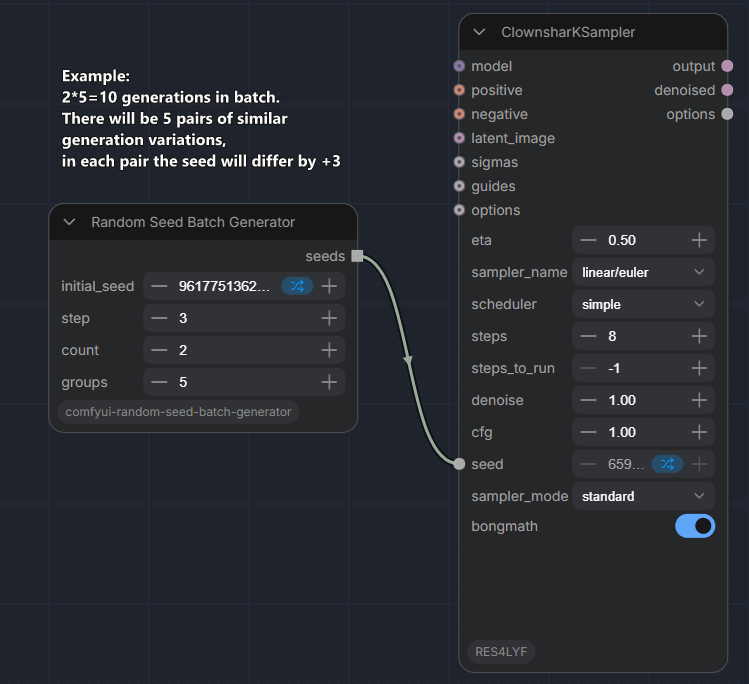Toggle randomize on initial_seed field
Screen dimensions: 749x684
point(297,286)
